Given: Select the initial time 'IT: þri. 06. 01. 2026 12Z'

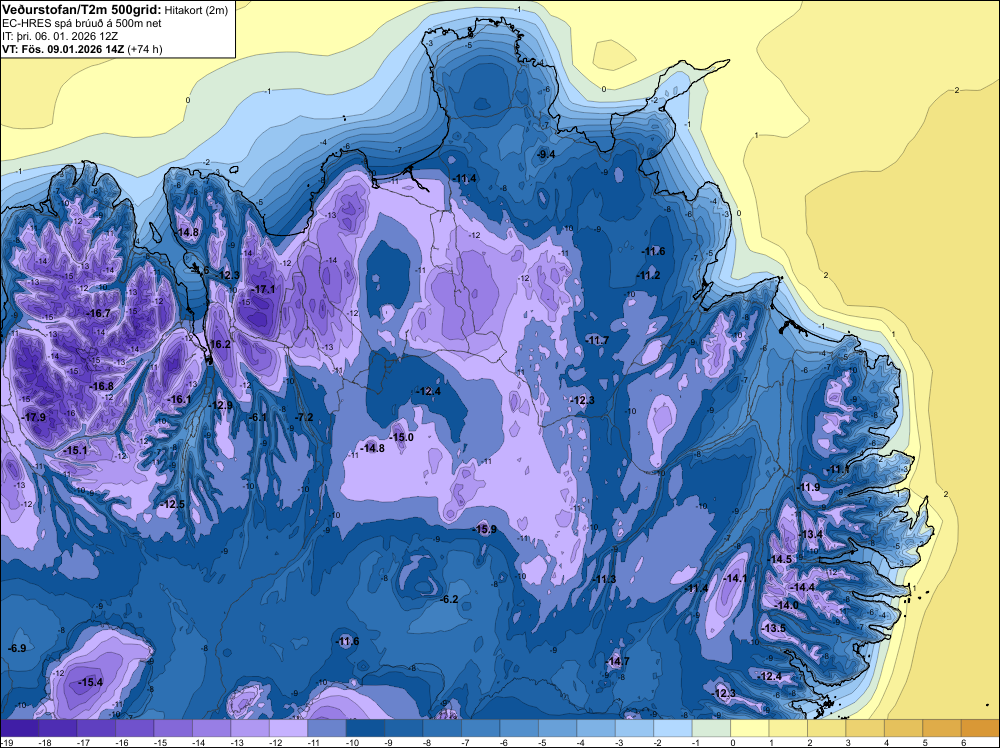Looking at the screenshot, I should tap(60, 36).
